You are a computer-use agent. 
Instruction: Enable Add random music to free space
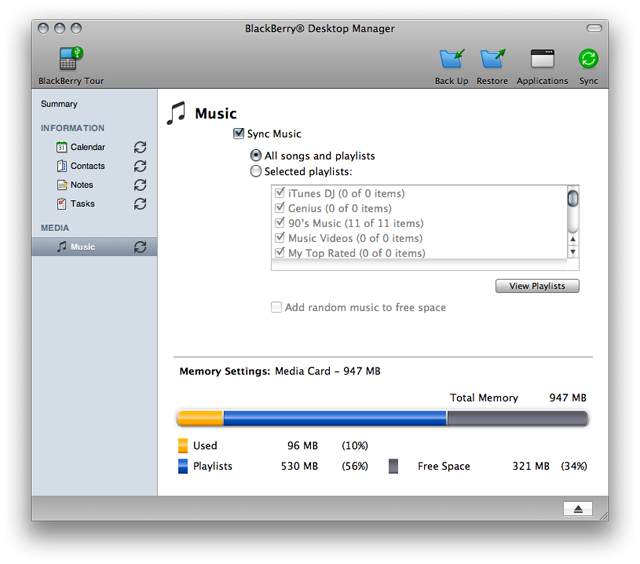(x=276, y=307)
